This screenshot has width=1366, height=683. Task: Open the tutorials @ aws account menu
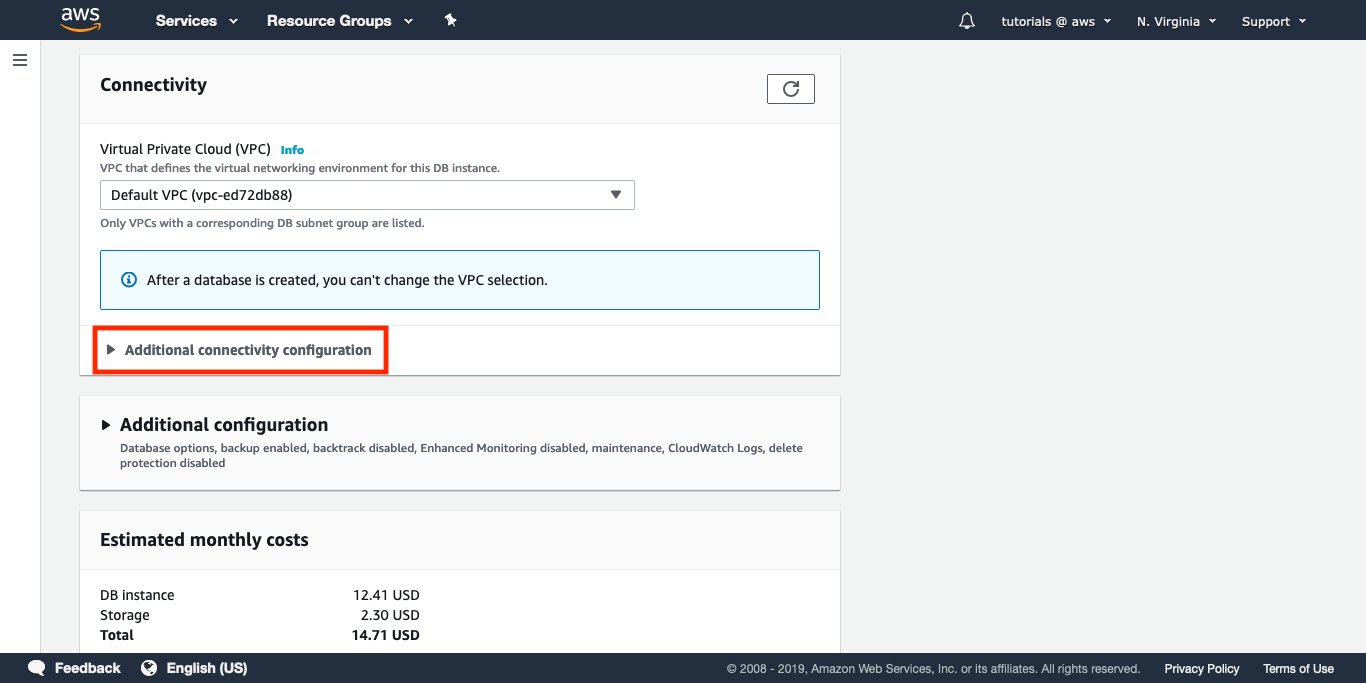point(1056,21)
